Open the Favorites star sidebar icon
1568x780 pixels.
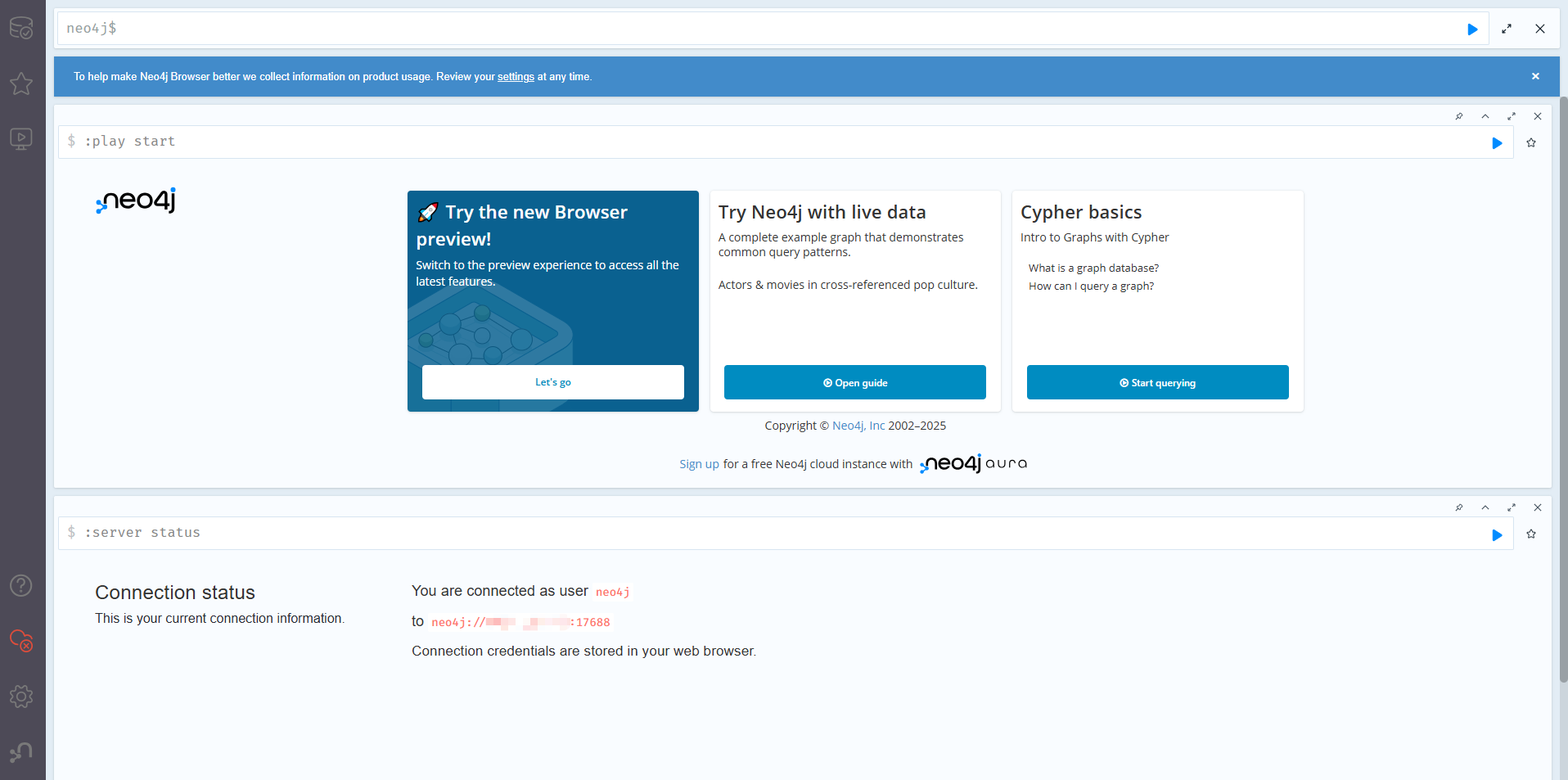21,83
